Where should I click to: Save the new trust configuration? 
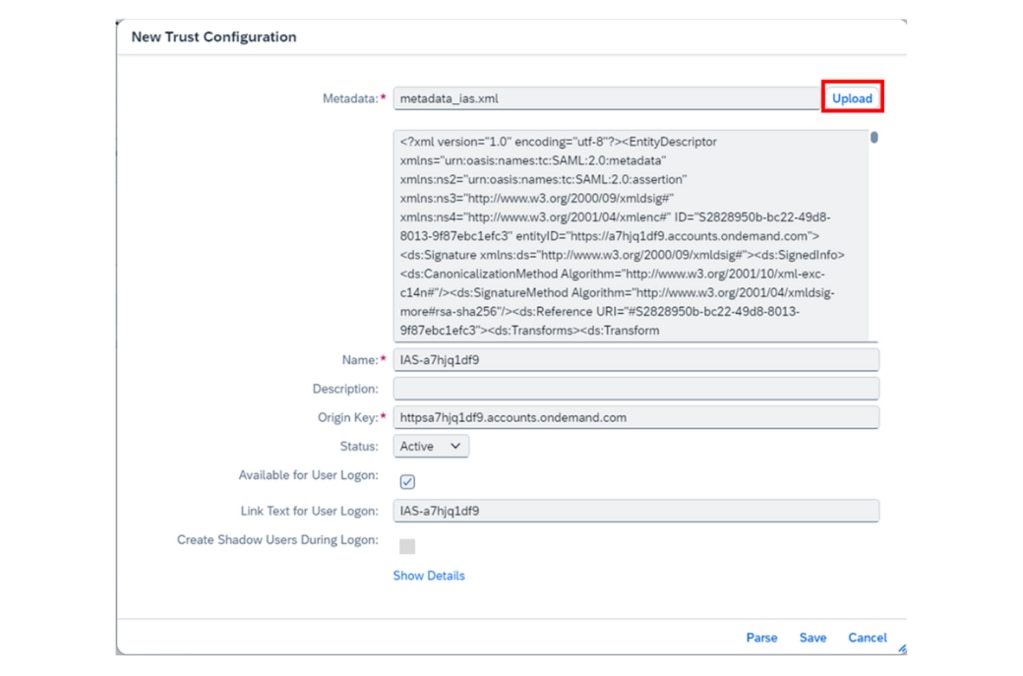[812, 638]
